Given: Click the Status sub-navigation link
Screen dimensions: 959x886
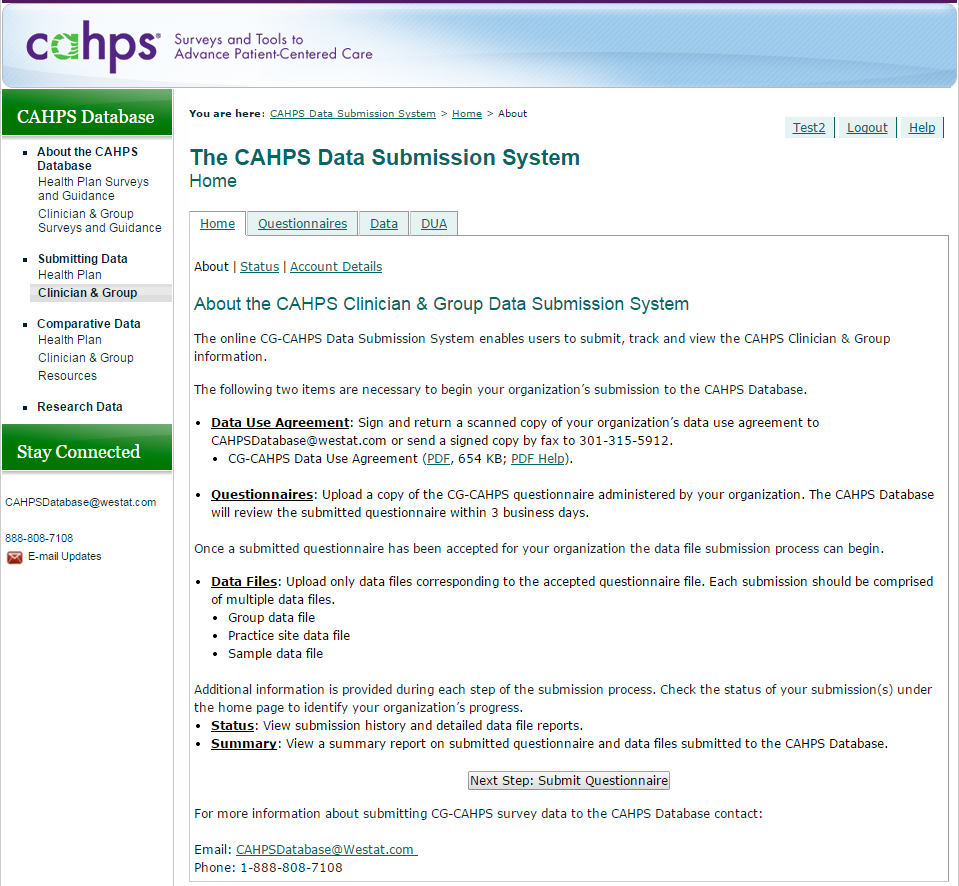Looking at the screenshot, I should 259,267.
